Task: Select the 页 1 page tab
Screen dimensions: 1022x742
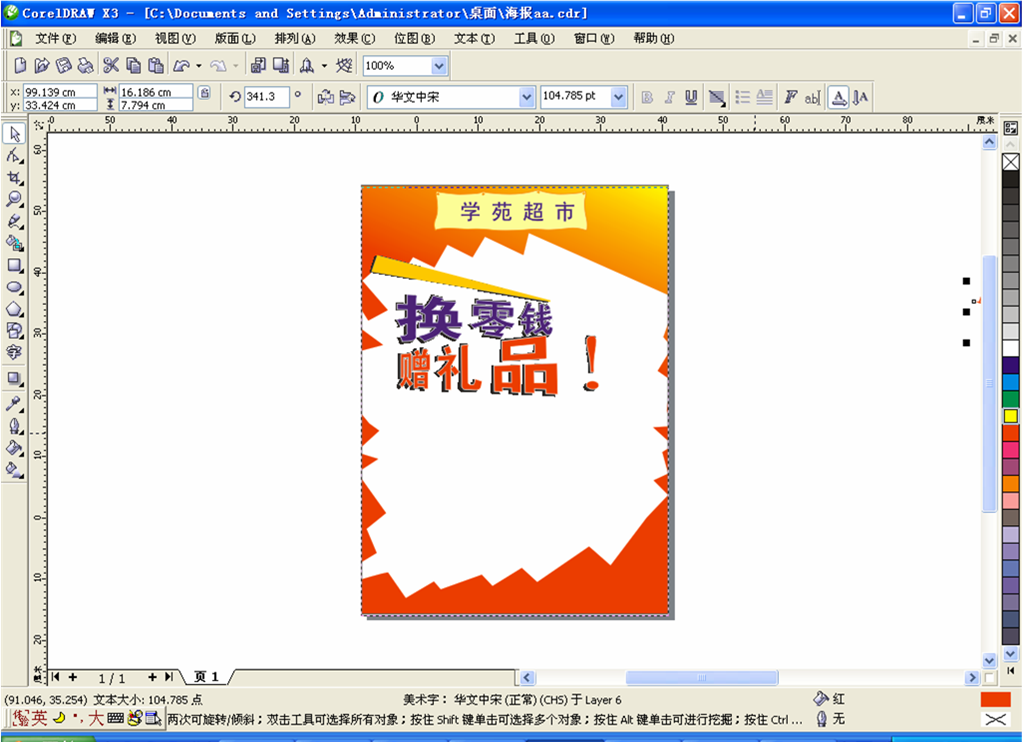Action: click(207, 677)
